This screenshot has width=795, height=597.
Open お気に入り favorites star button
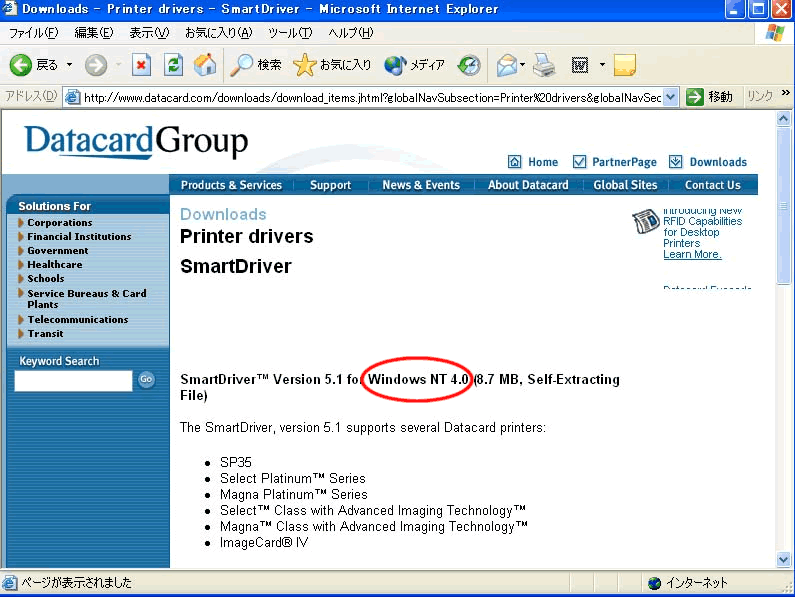click(x=332, y=65)
